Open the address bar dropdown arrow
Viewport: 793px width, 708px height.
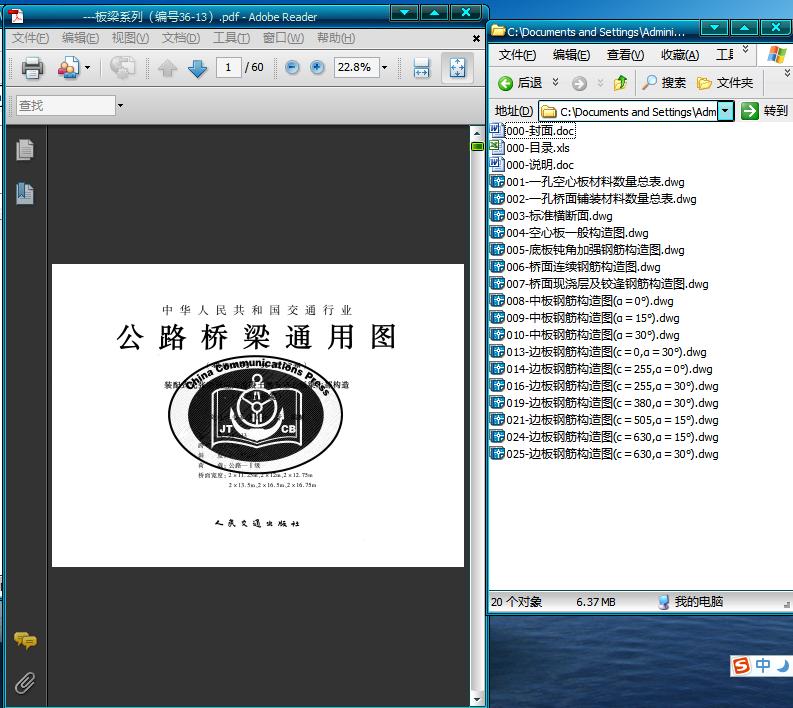[x=726, y=111]
